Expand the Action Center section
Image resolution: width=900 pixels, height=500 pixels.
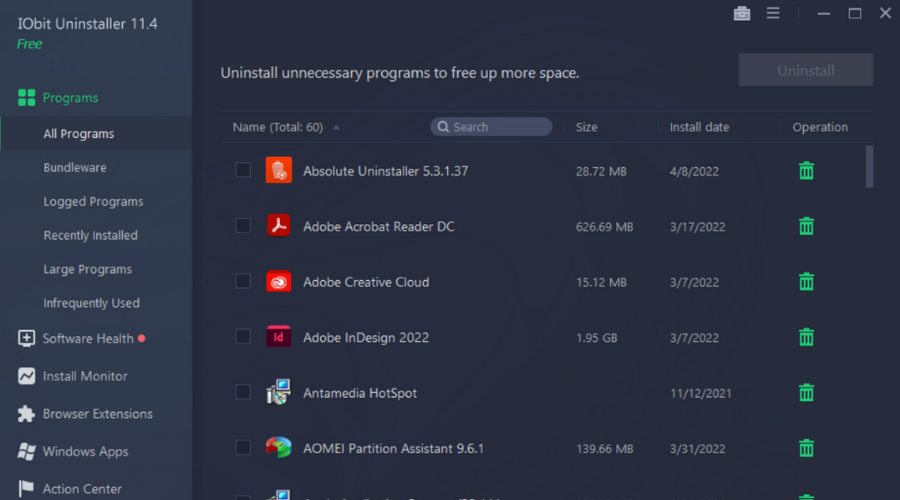82,489
